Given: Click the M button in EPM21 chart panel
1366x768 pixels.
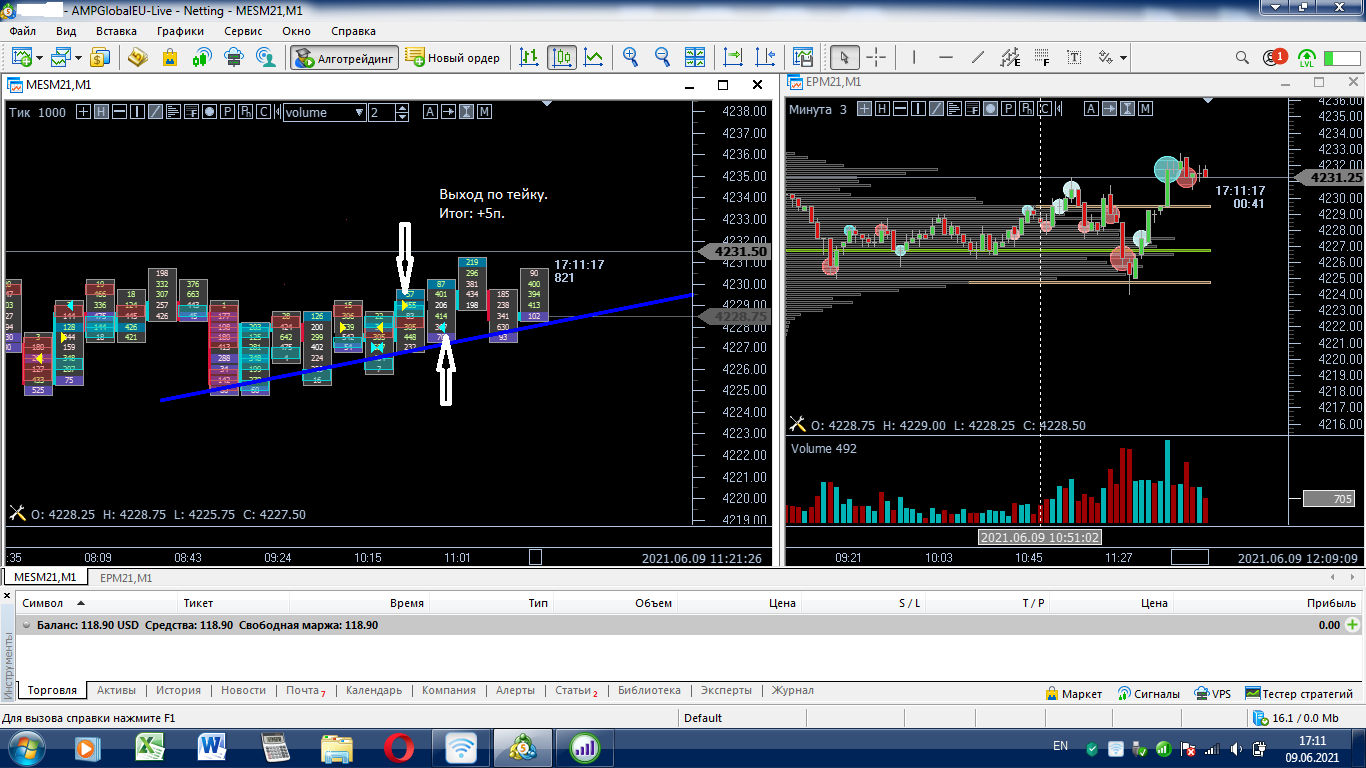Looking at the screenshot, I should pos(1146,109).
